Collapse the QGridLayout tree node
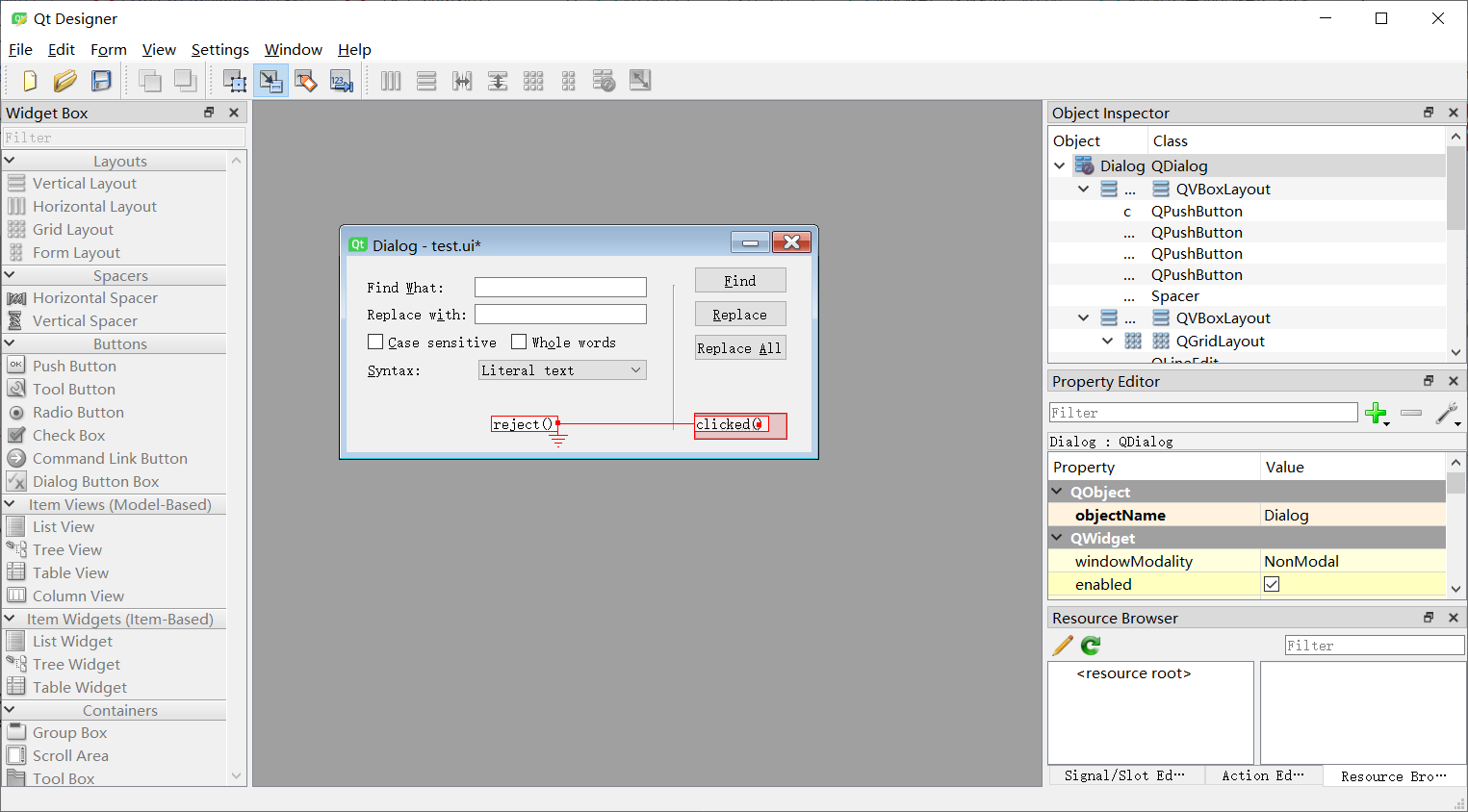Screen dimensions: 1468x812 click(1107, 341)
